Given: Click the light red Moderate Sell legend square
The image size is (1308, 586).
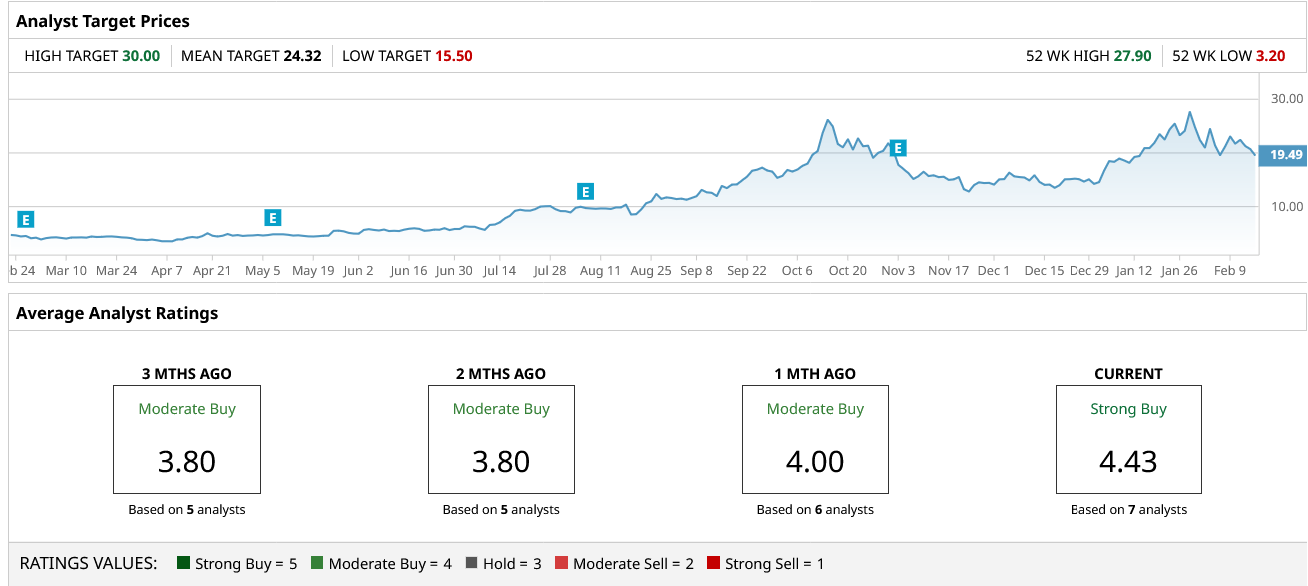Looking at the screenshot, I should [561, 563].
